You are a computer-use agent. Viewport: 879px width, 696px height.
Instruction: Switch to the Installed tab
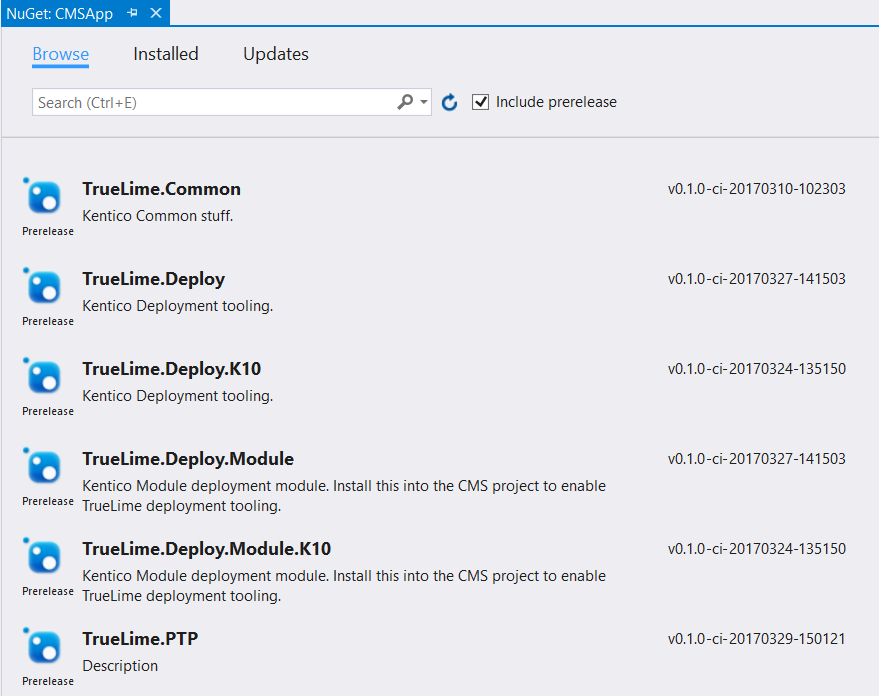coord(166,54)
